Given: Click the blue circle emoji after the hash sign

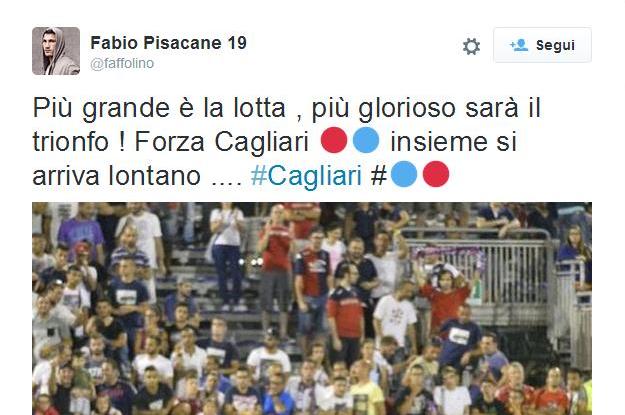Looking at the screenshot, I should pyautogui.click(x=404, y=174).
